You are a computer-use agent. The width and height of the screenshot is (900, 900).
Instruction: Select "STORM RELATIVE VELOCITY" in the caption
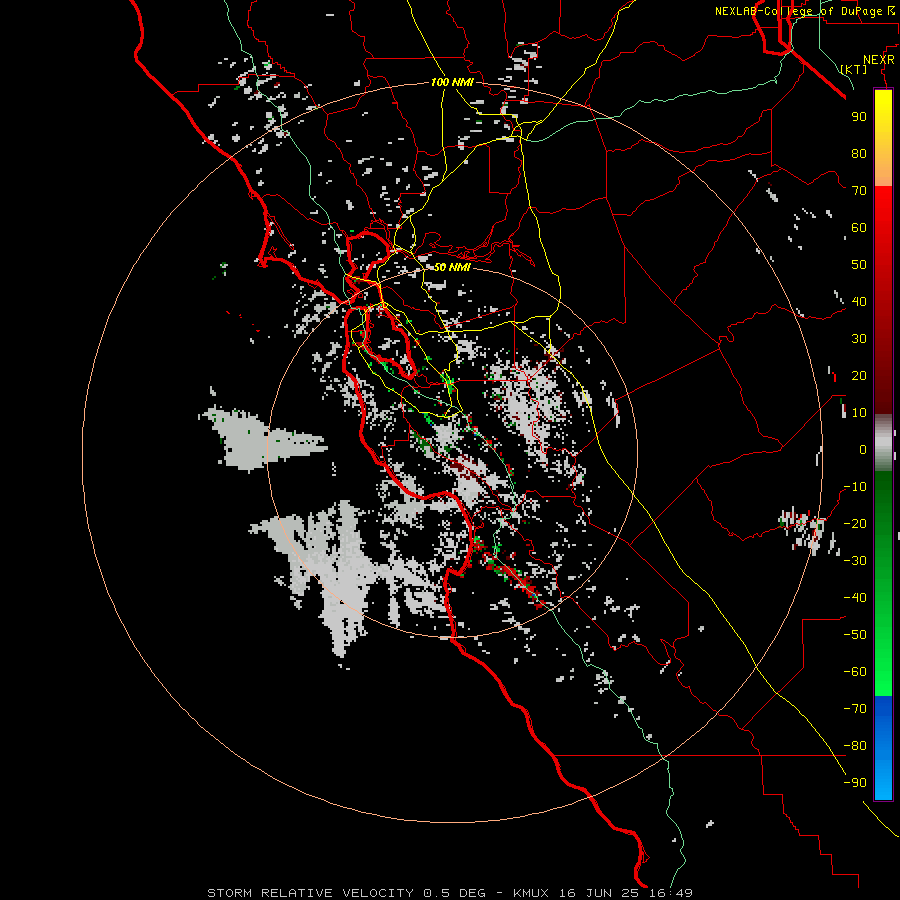[311, 893]
